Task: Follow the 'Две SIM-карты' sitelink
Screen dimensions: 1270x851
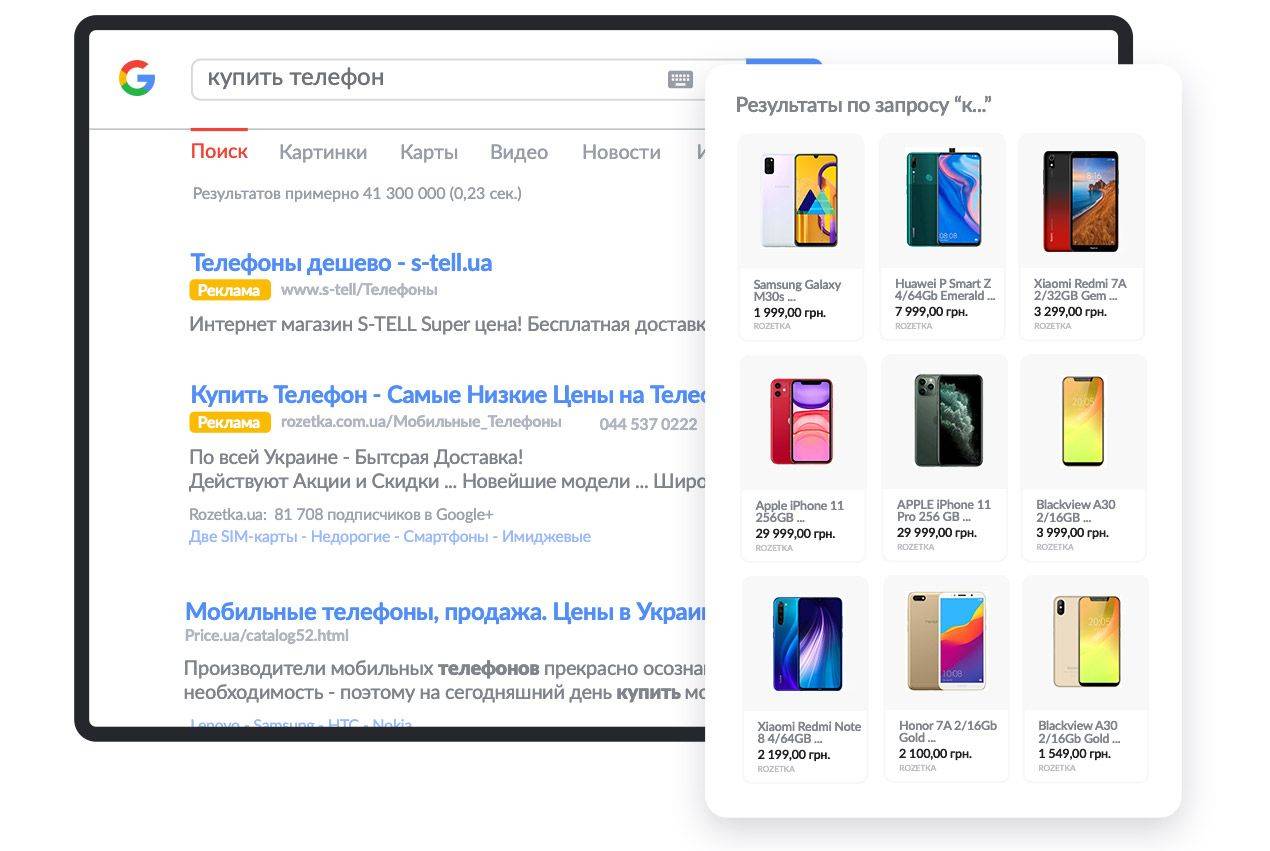Action: click(x=244, y=537)
